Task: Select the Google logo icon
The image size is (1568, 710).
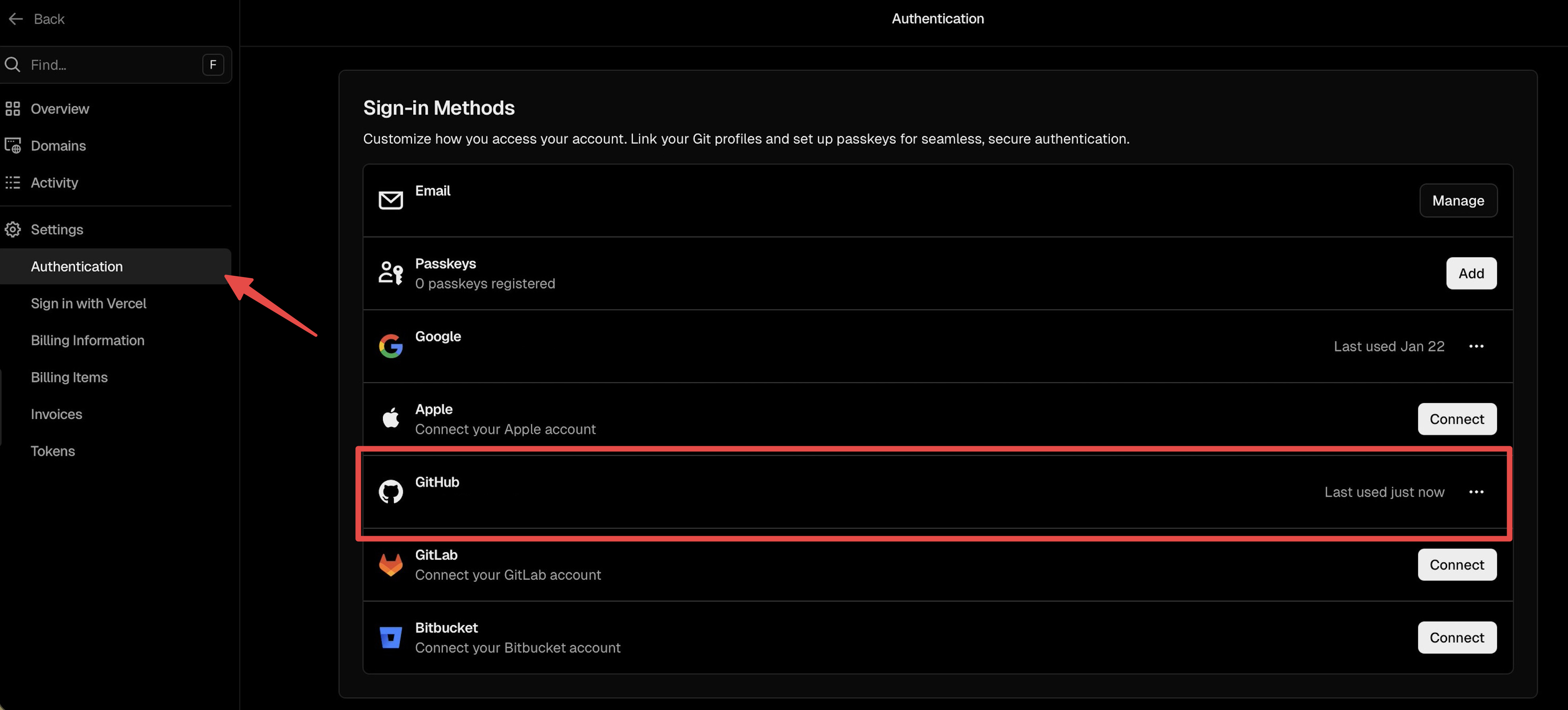Action: (391, 346)
